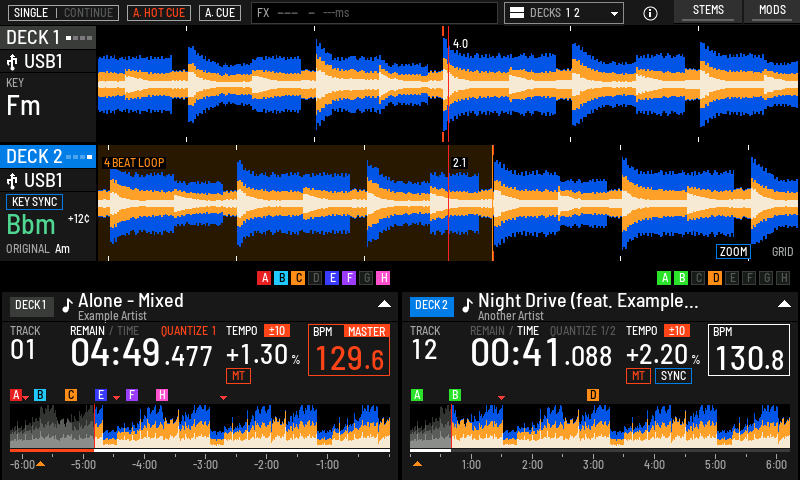Click the GRID button on waveform
This screenshot has height=480, width=800.
[782, 251]
